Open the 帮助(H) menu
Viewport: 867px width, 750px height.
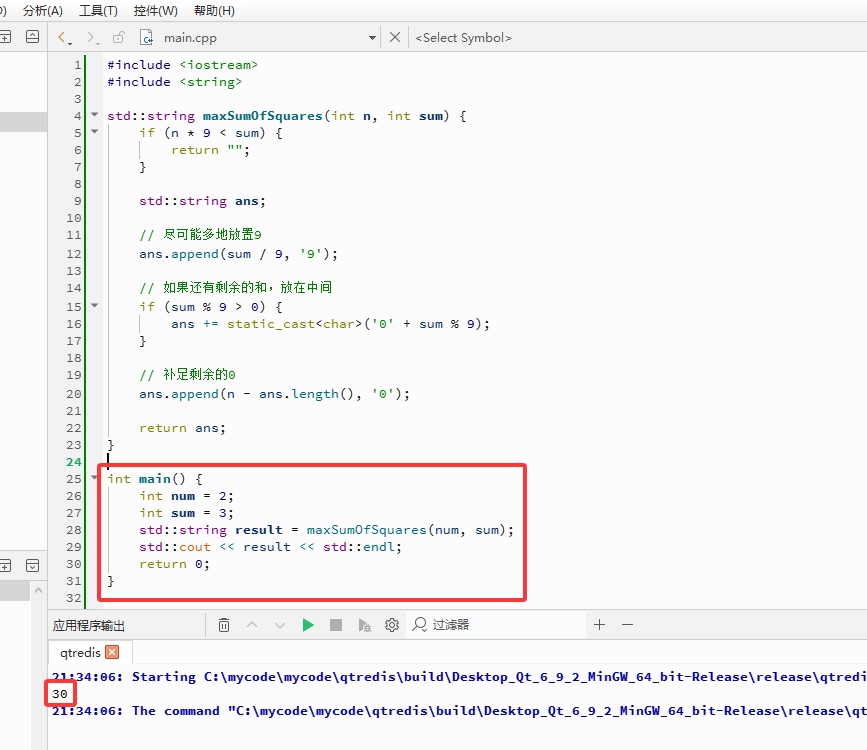[215, 11]
